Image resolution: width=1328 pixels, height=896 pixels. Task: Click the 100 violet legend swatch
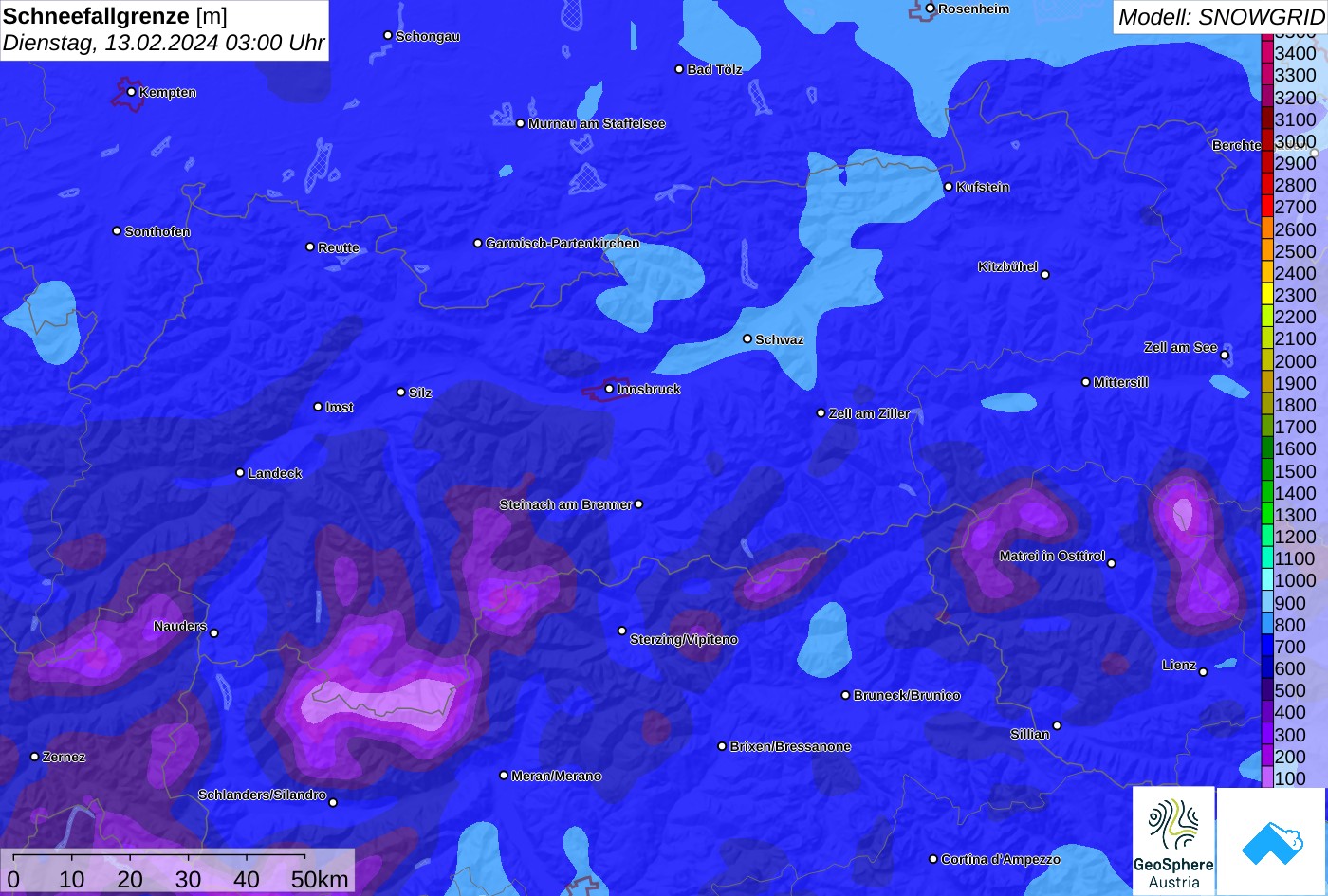coord(1267,778)
